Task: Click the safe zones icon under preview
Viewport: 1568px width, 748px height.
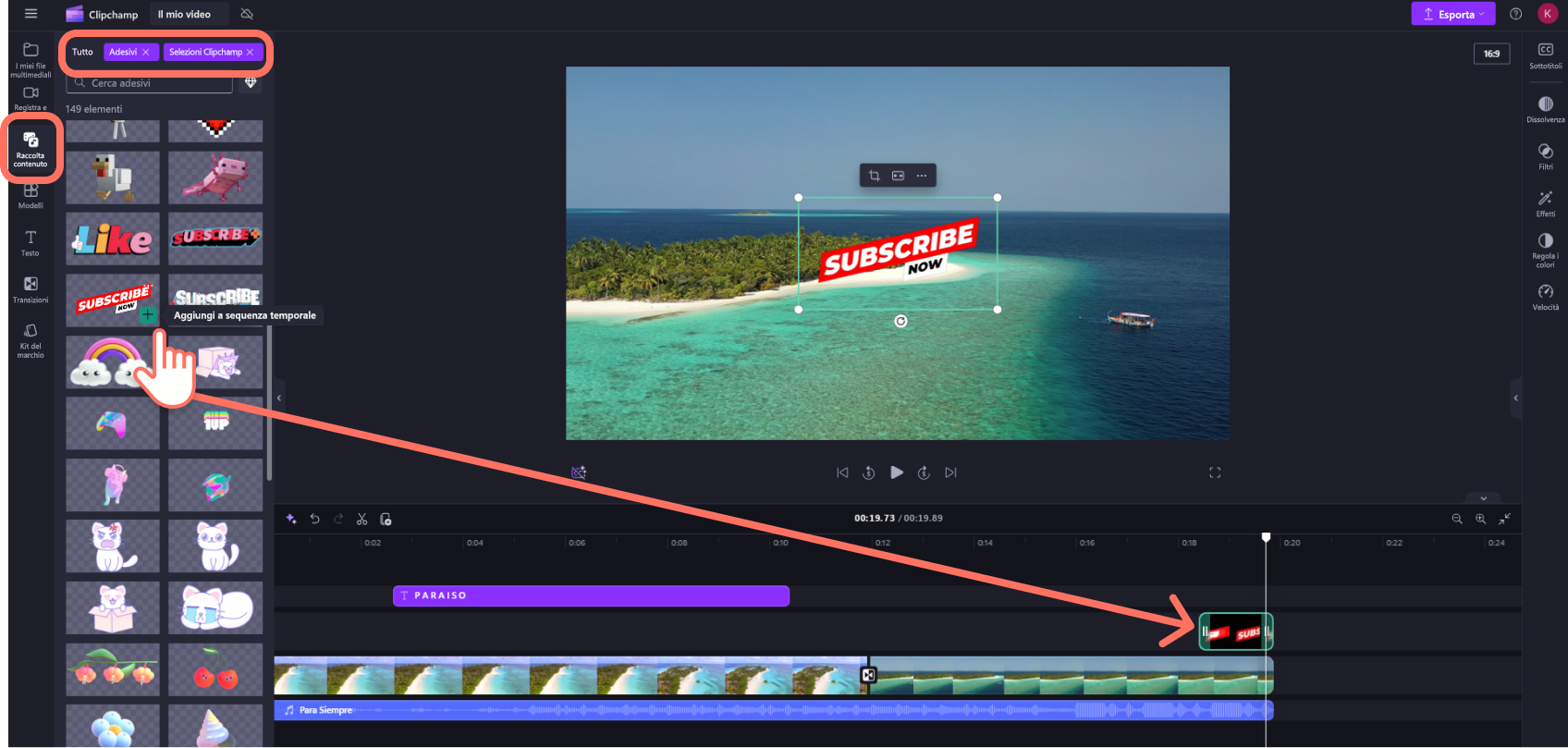Action: [x=579, y=472]
